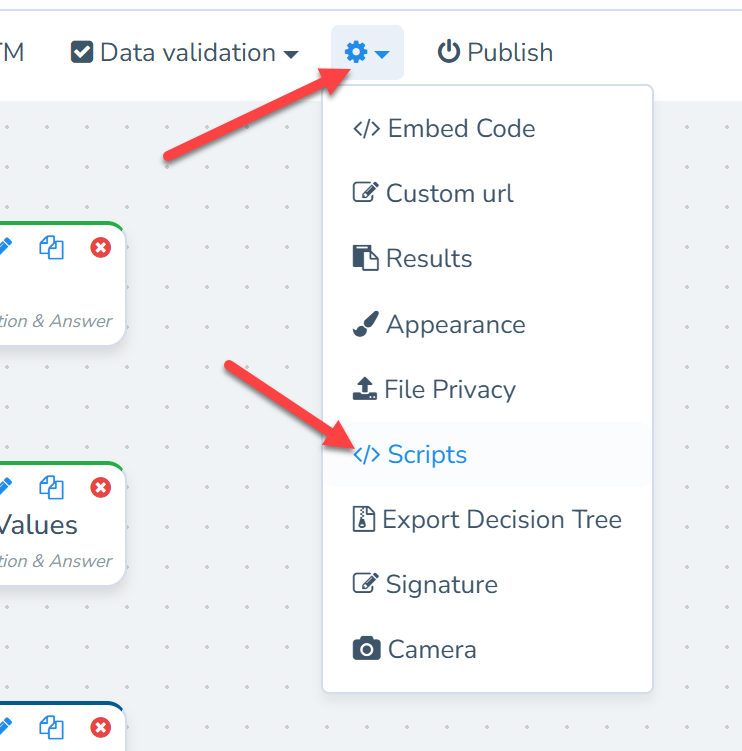
Task: Delete the Values node
Action: point(101,487)
